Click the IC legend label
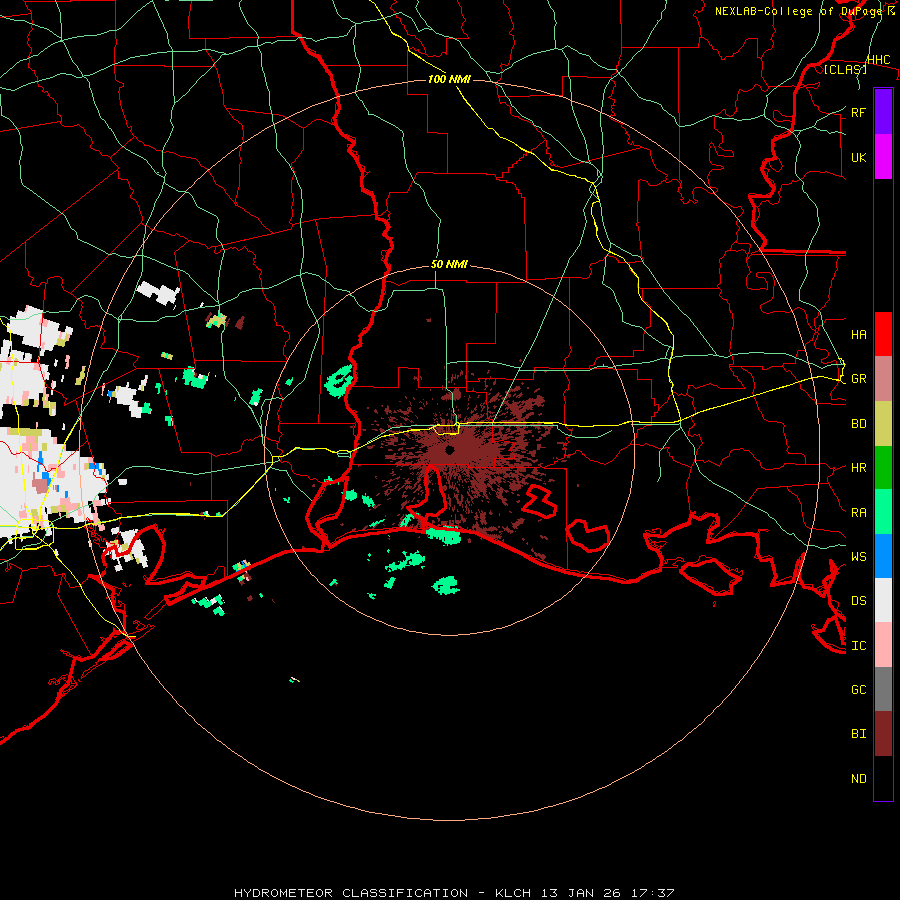The width and height of the screenshot is (900, 900). (858, 645)
